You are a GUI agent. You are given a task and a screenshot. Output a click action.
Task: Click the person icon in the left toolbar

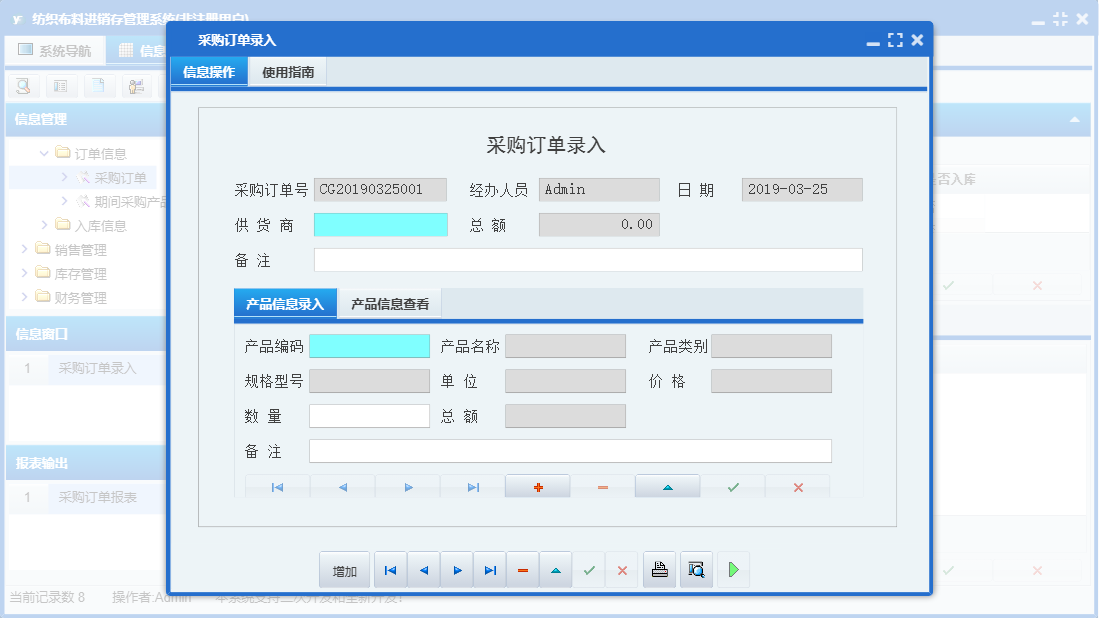click(x=135, y=86)
